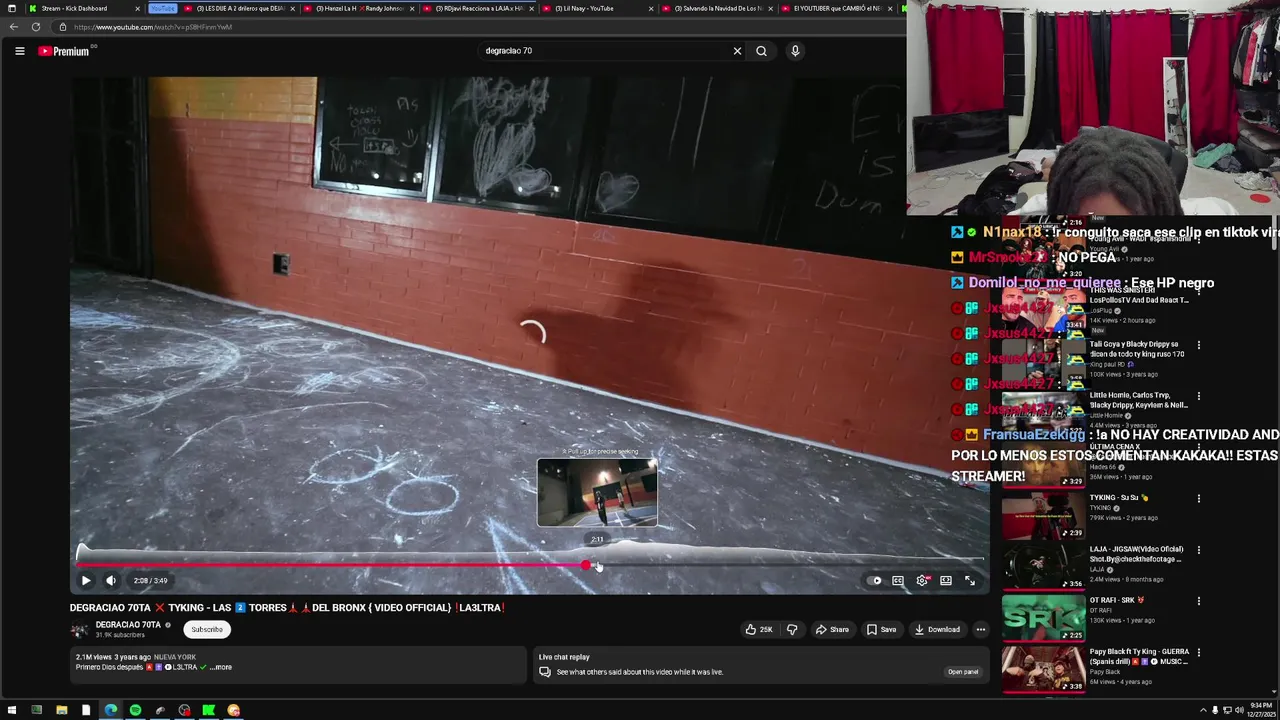Clear the search box with the X
1280x720 pixels.
[x=737, y=51]
